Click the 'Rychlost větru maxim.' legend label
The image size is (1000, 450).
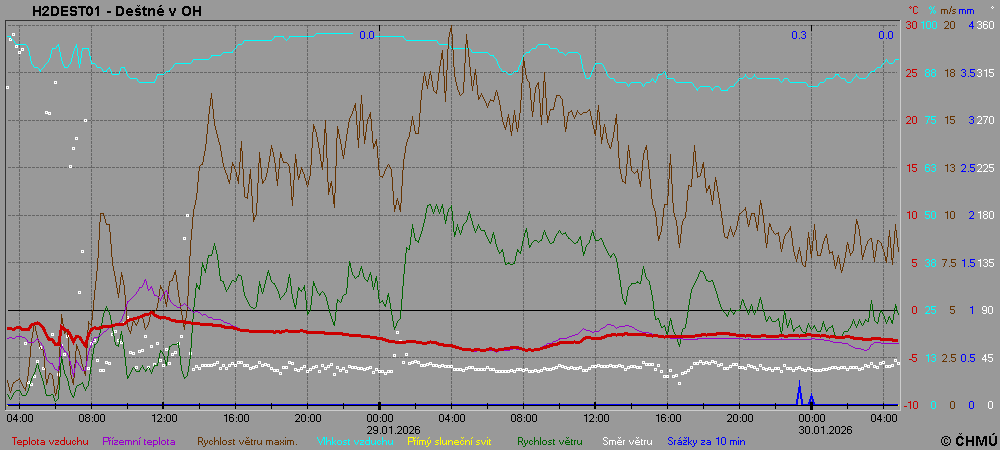tap(247, 440)
